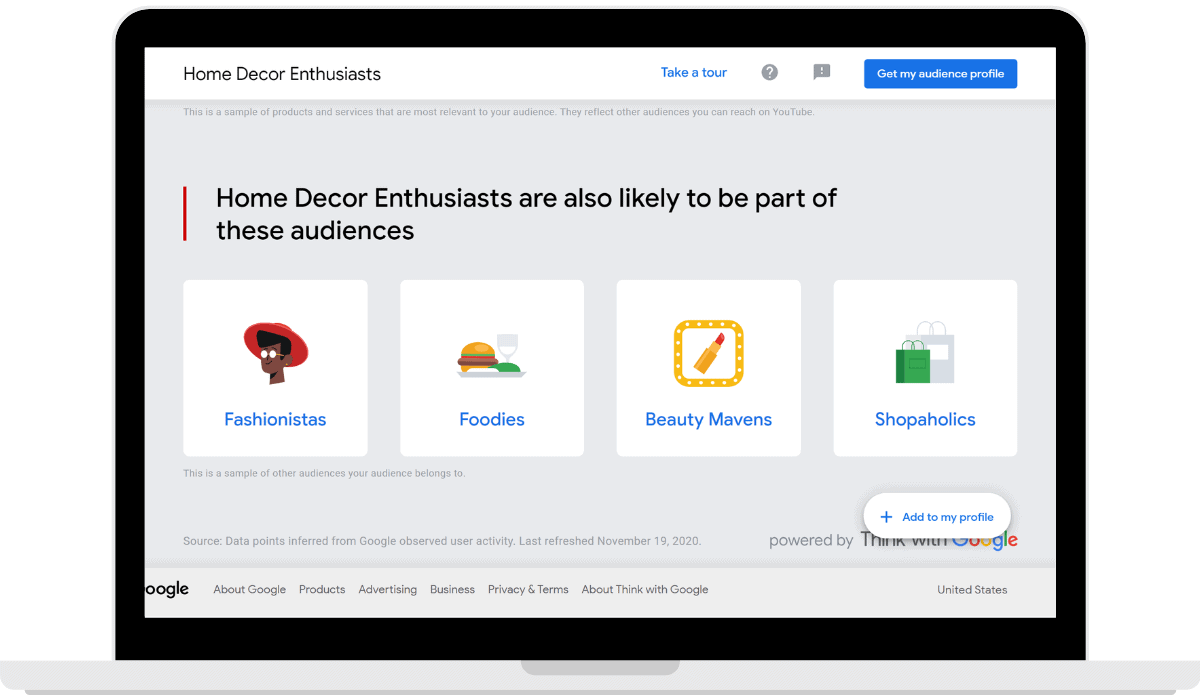
Task: Select the Beauty Mavens lipstick illustration
Action: [x=708, y=353]
